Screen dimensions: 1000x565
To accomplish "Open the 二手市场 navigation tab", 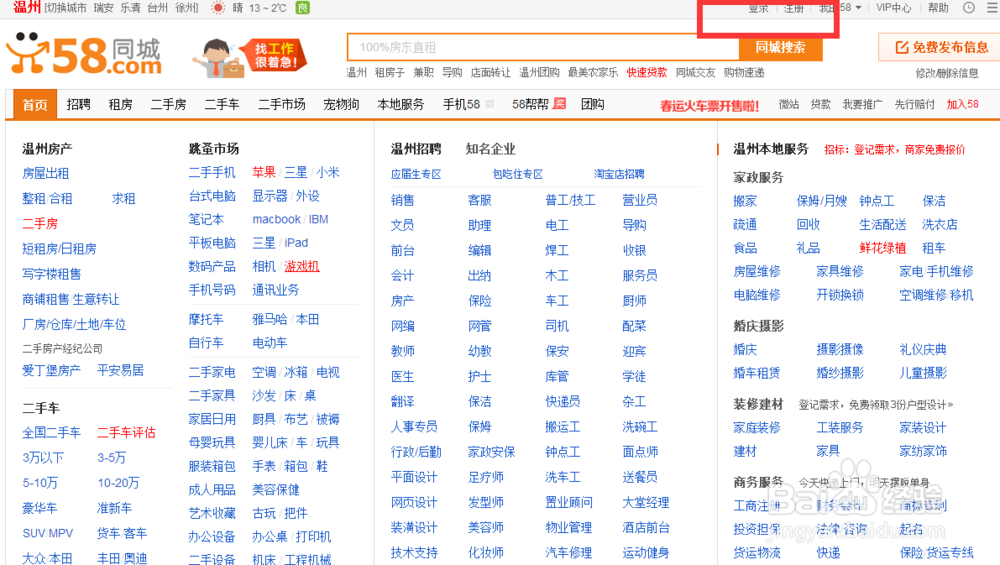I will (281, 104).
